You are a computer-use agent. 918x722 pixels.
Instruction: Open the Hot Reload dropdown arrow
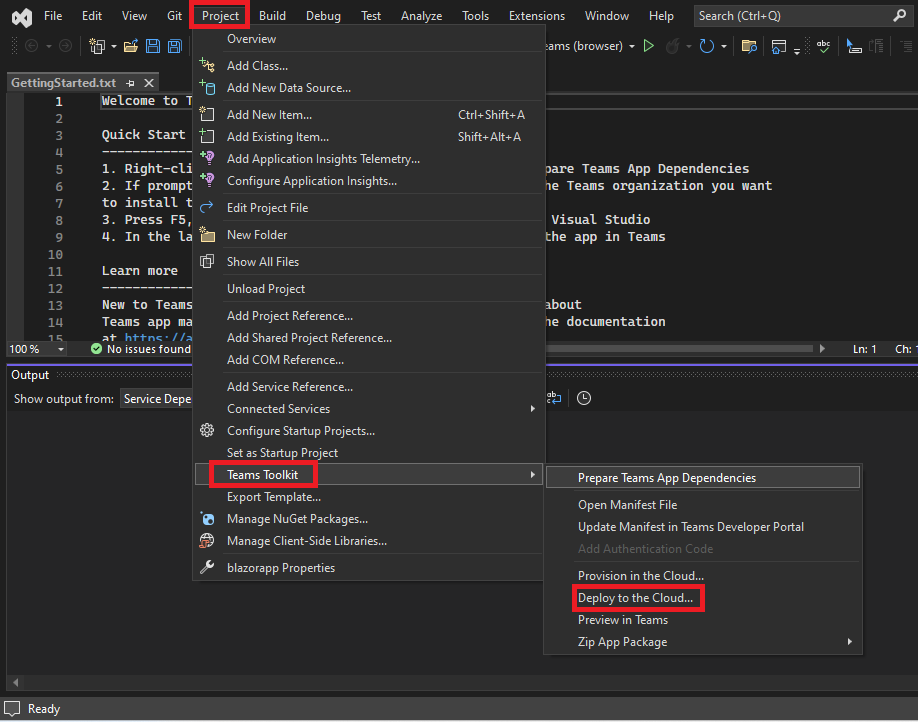pyautogui.click(x=688, y=46)
